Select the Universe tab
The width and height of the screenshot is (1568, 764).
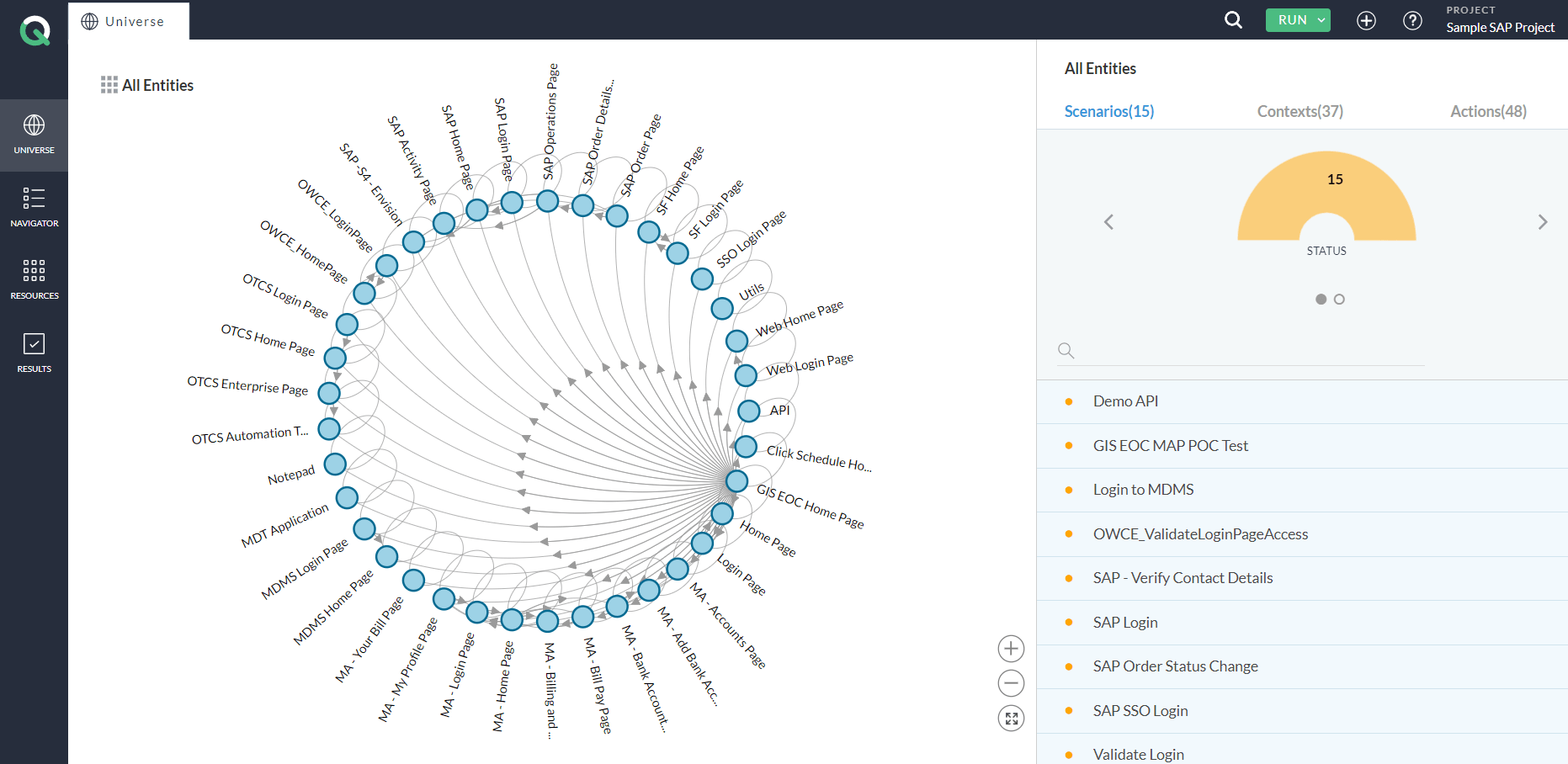(129, 21)
